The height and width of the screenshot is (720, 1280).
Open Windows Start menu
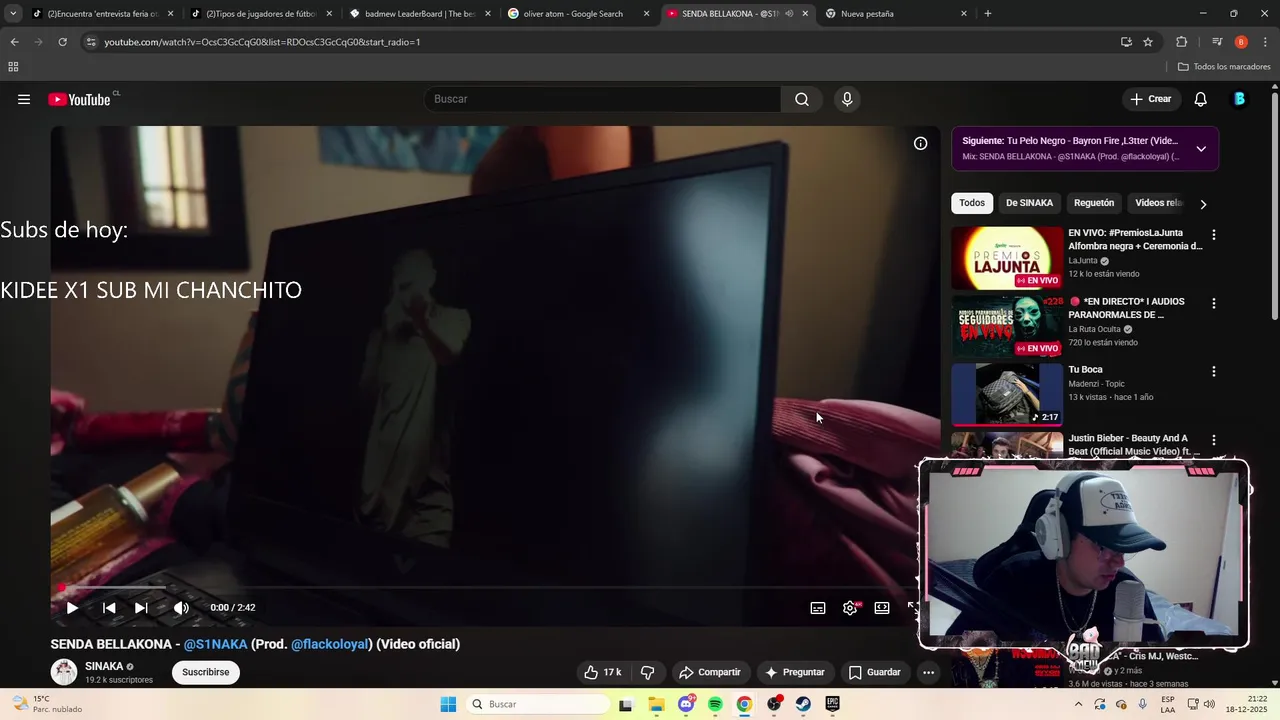pyautogui.click(x=448, y=704)
